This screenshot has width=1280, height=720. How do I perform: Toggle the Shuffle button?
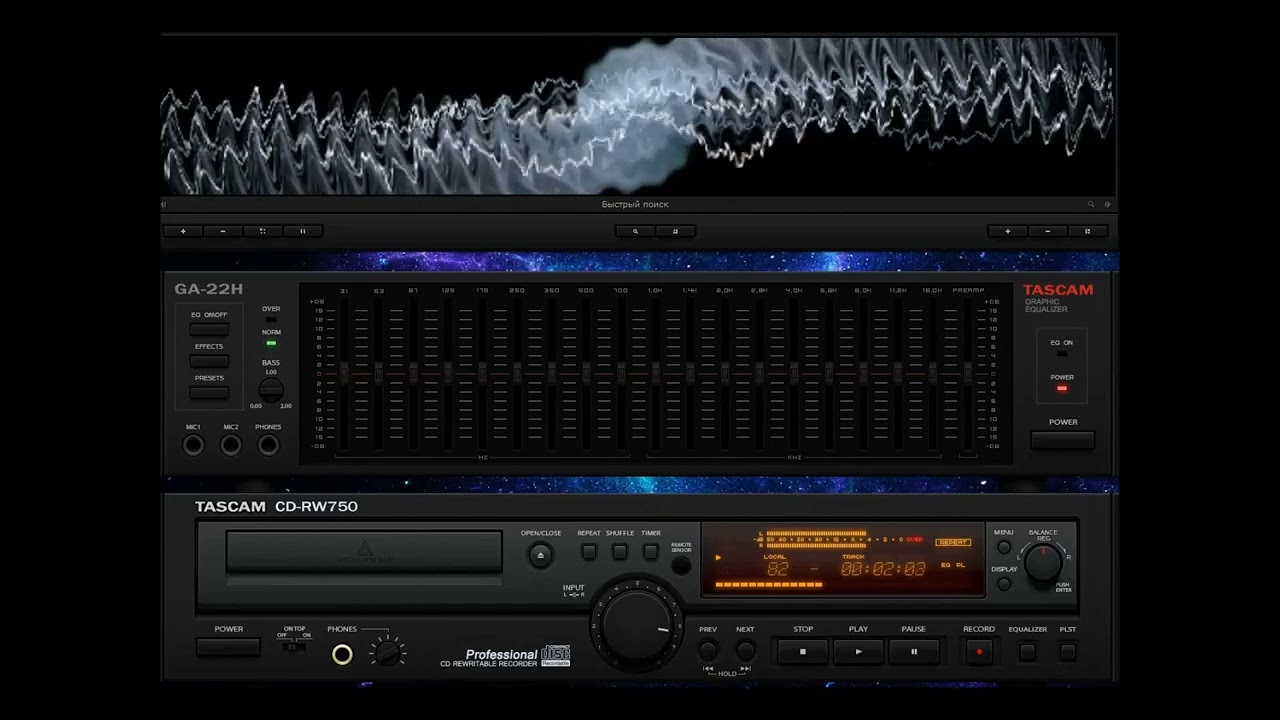pos(620,551)
